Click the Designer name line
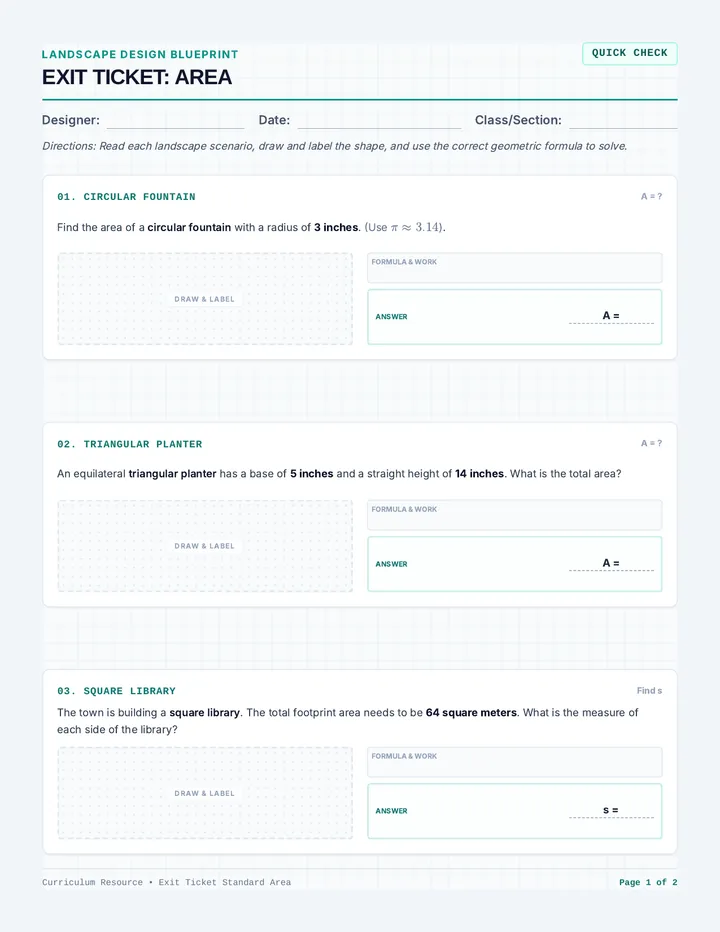The image size is (720, 932). [175, 121]
